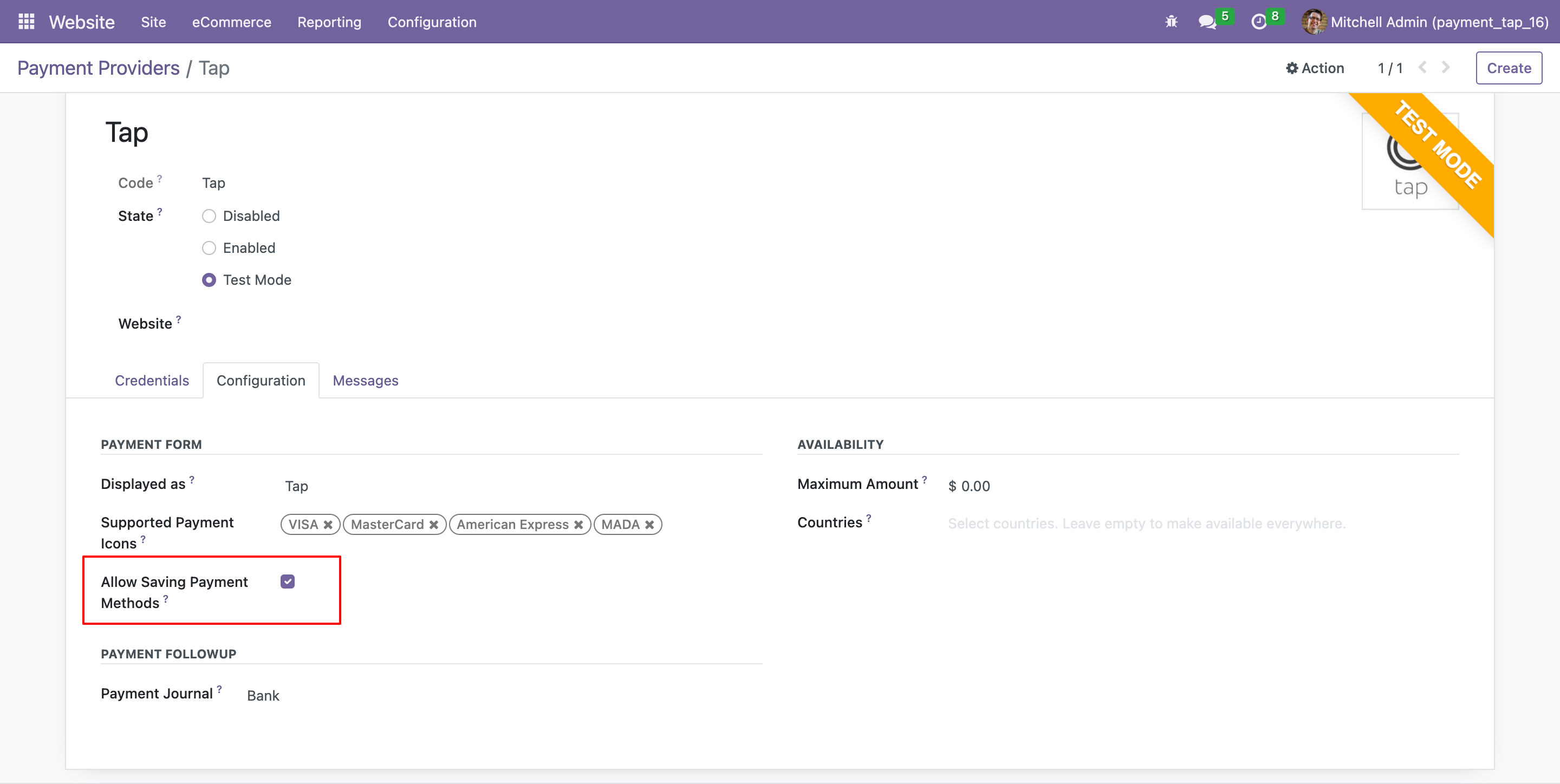Select the Configuration form tab

261,380
